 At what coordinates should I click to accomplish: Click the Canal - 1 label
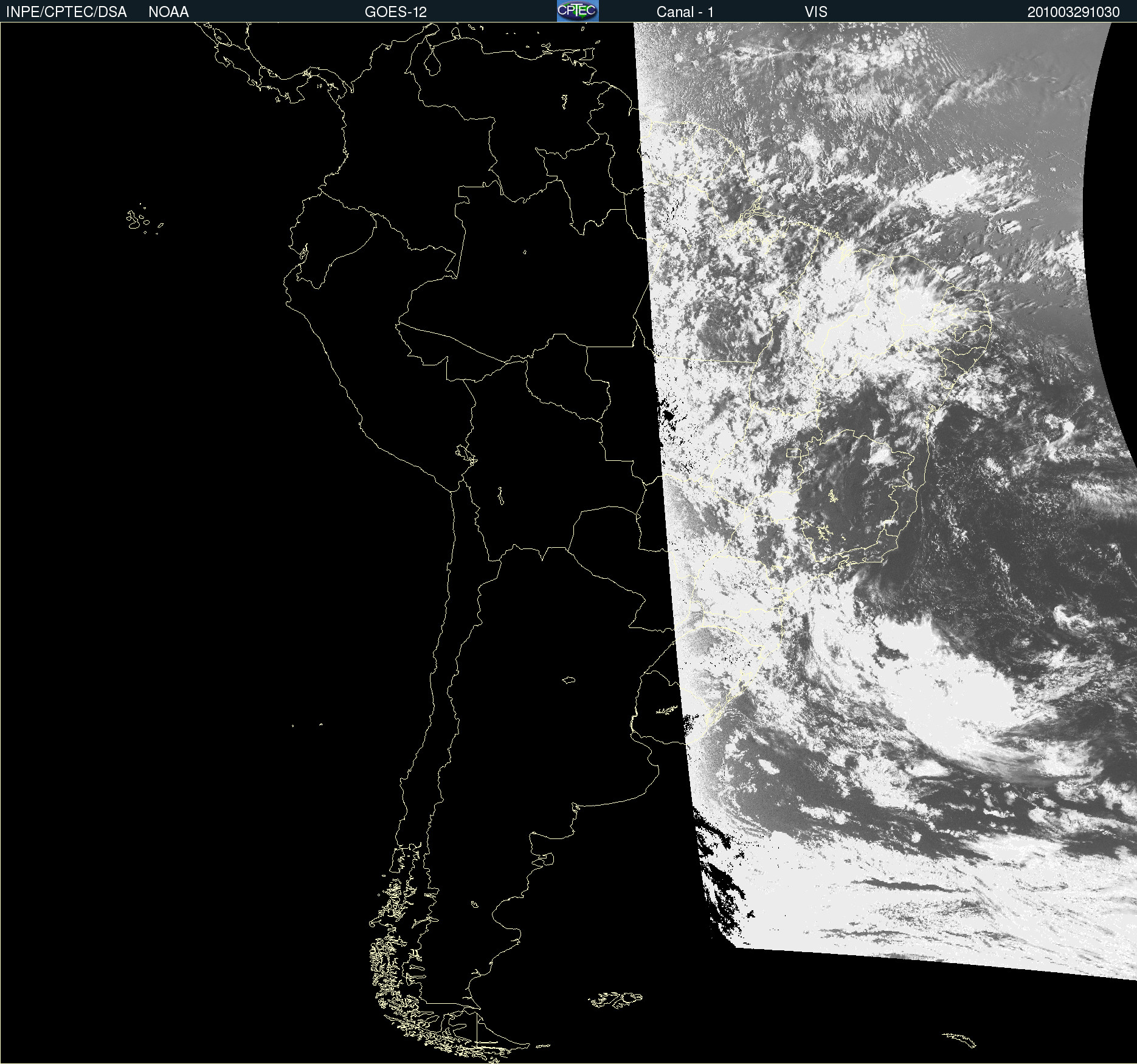(685, 12)
